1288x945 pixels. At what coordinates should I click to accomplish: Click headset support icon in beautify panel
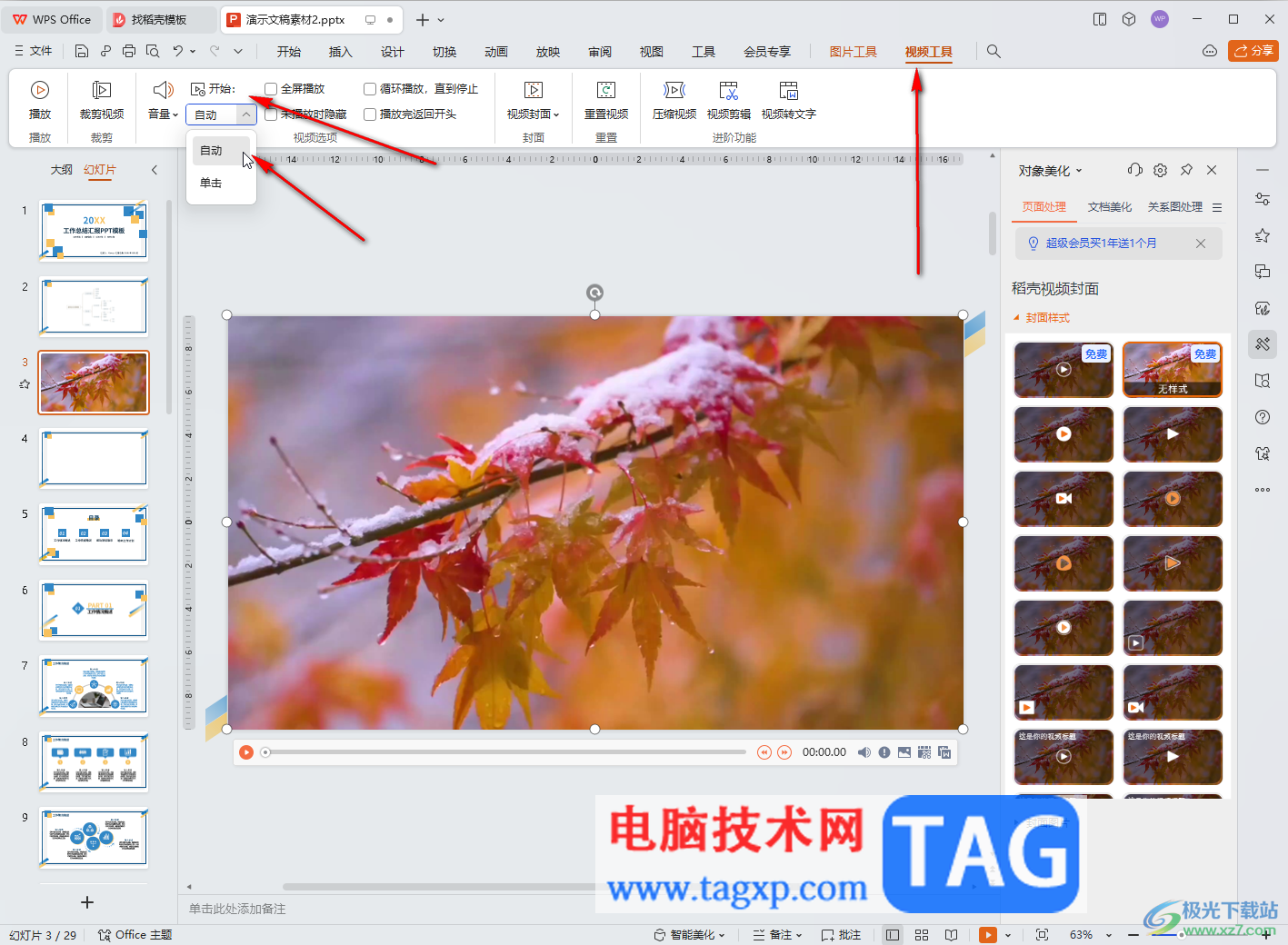click(x=1134, y=170)
